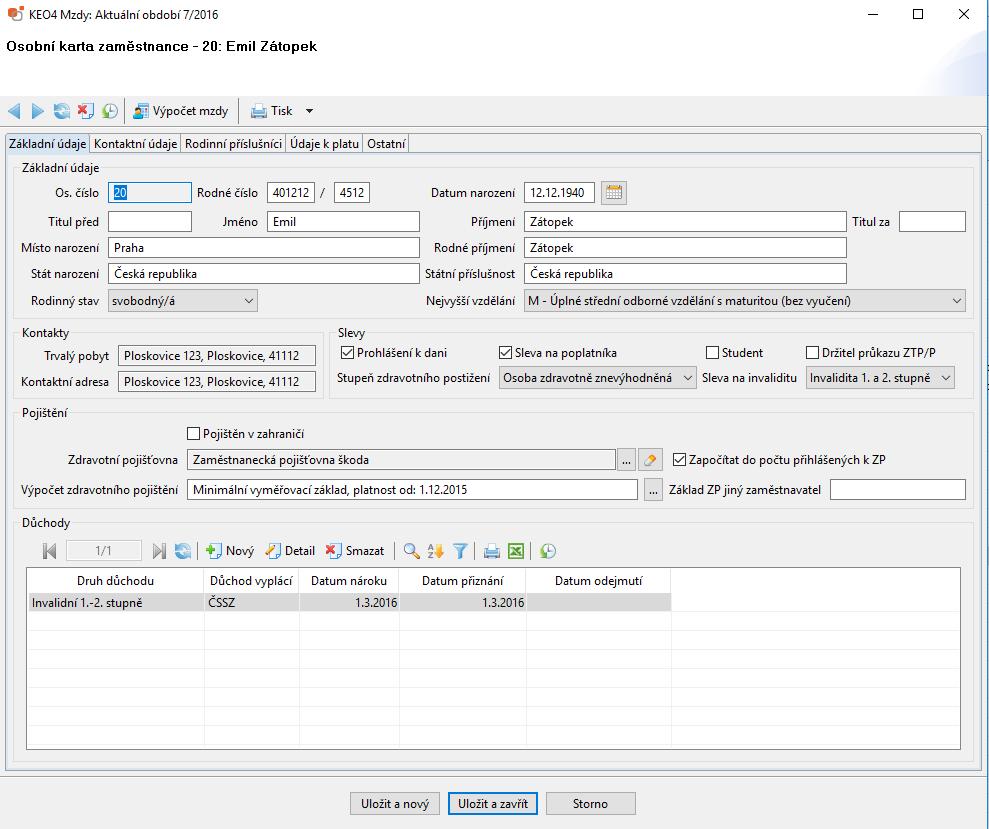Click Datum přiznání column header
The width and height of the screenshot is (989, 829).
(x=462, y=580)
